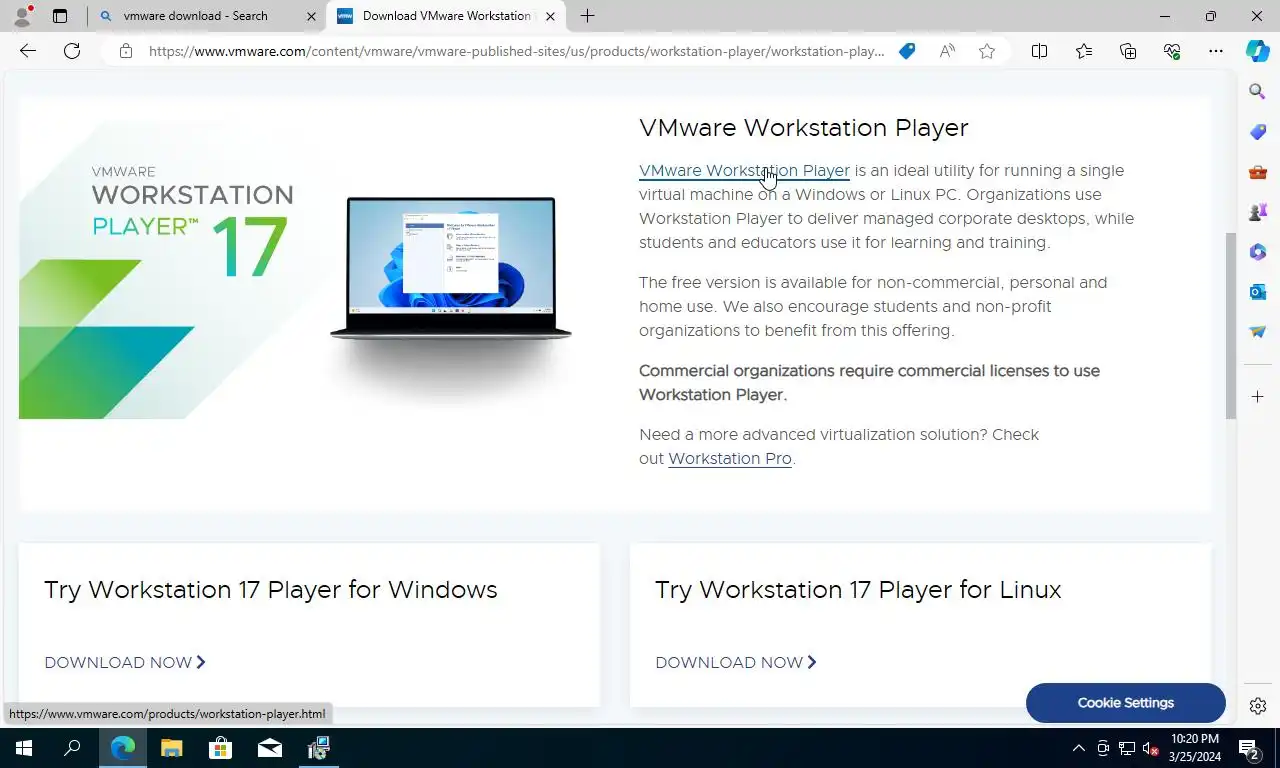Close the Download VMware Workstation tab
The height and width of the screenshot is (768, 1280).
click(550, 16)
